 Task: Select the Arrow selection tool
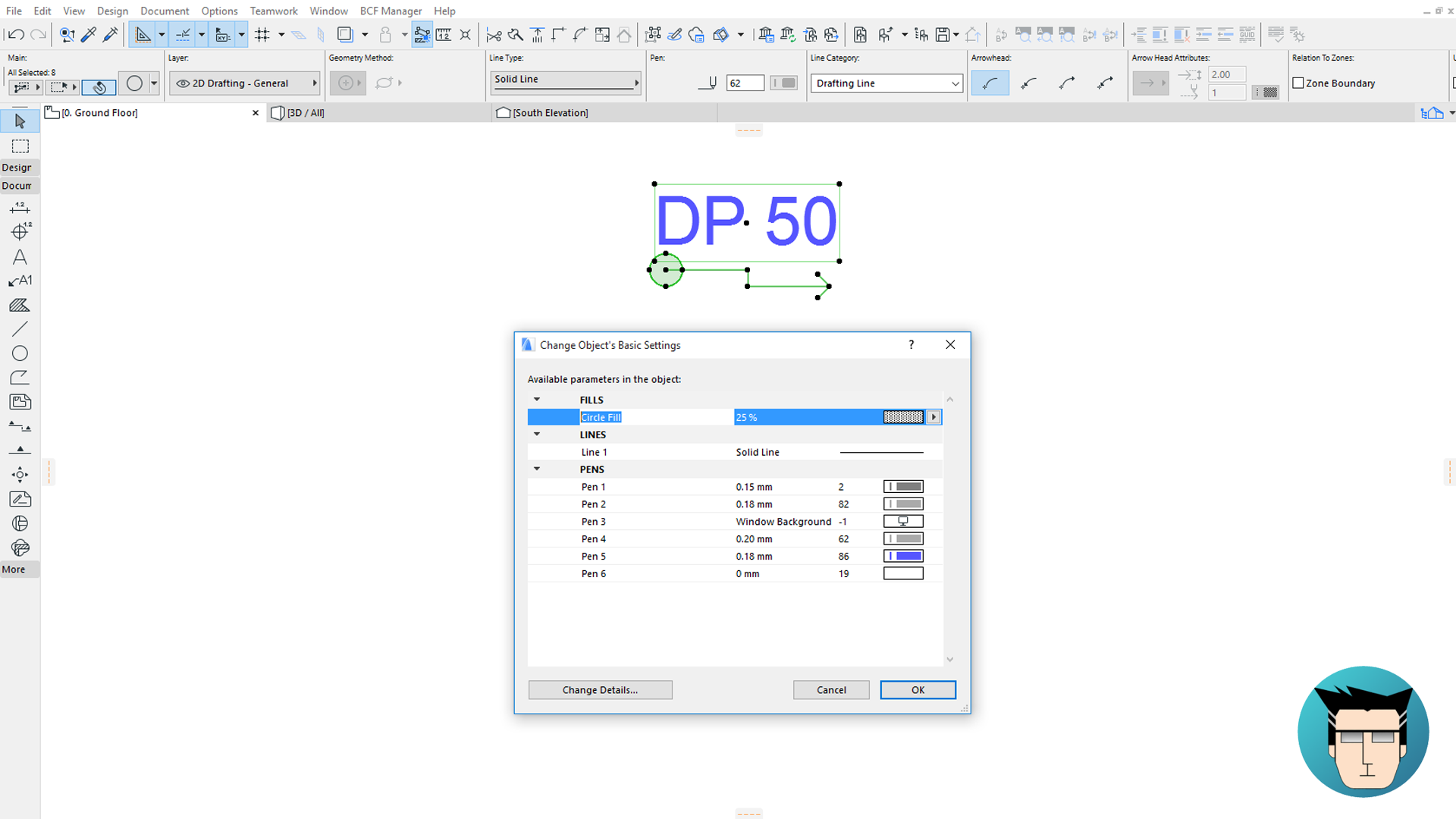(x=20, y=121)
